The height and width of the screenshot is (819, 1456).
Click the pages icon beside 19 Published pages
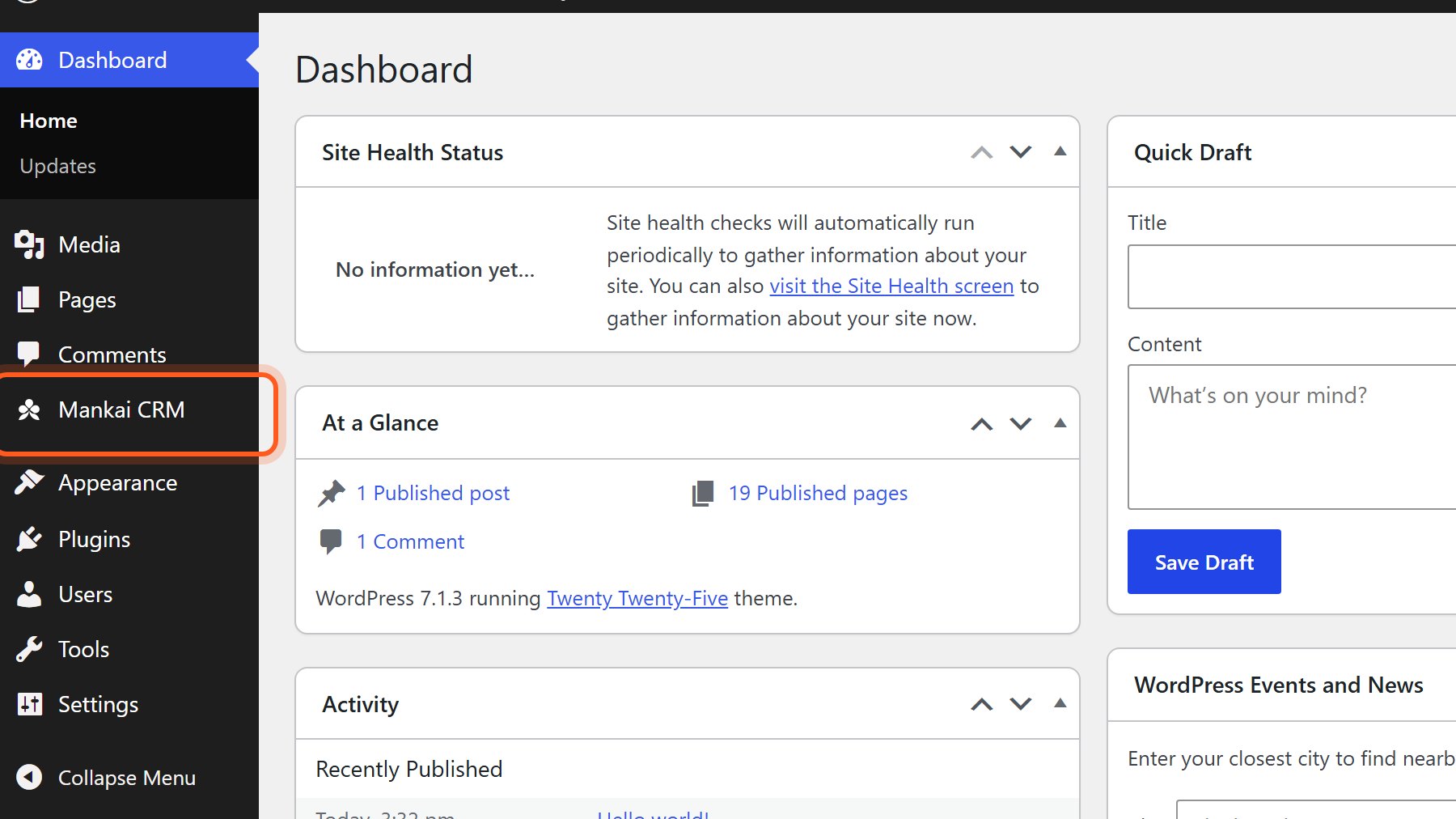(703, 493)
